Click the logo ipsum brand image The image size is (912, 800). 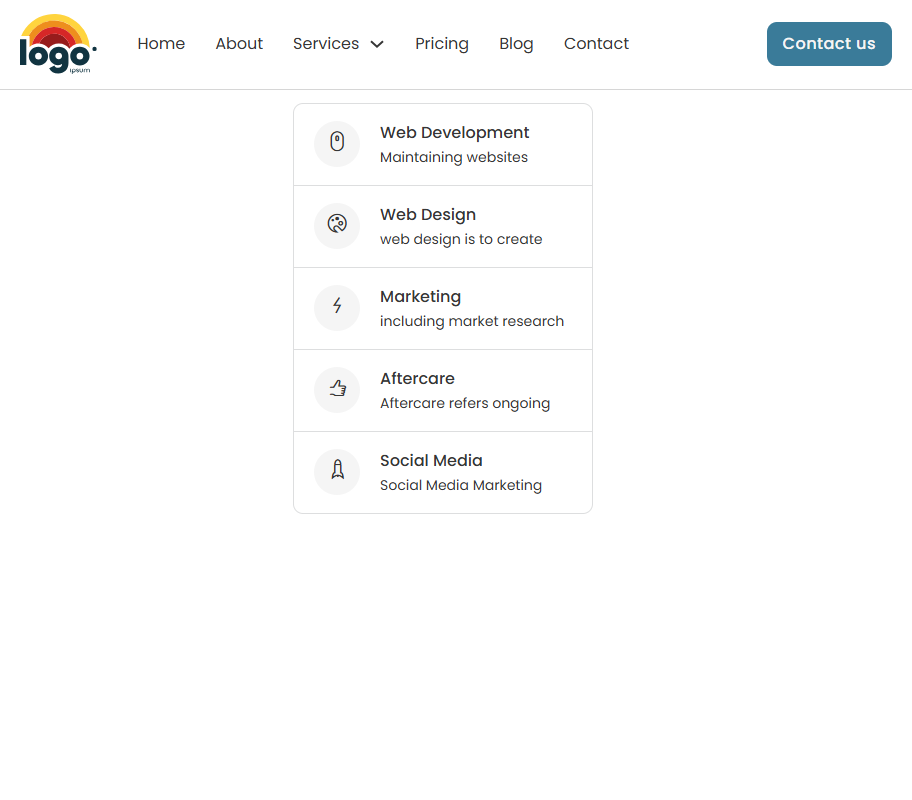point(58,45)
